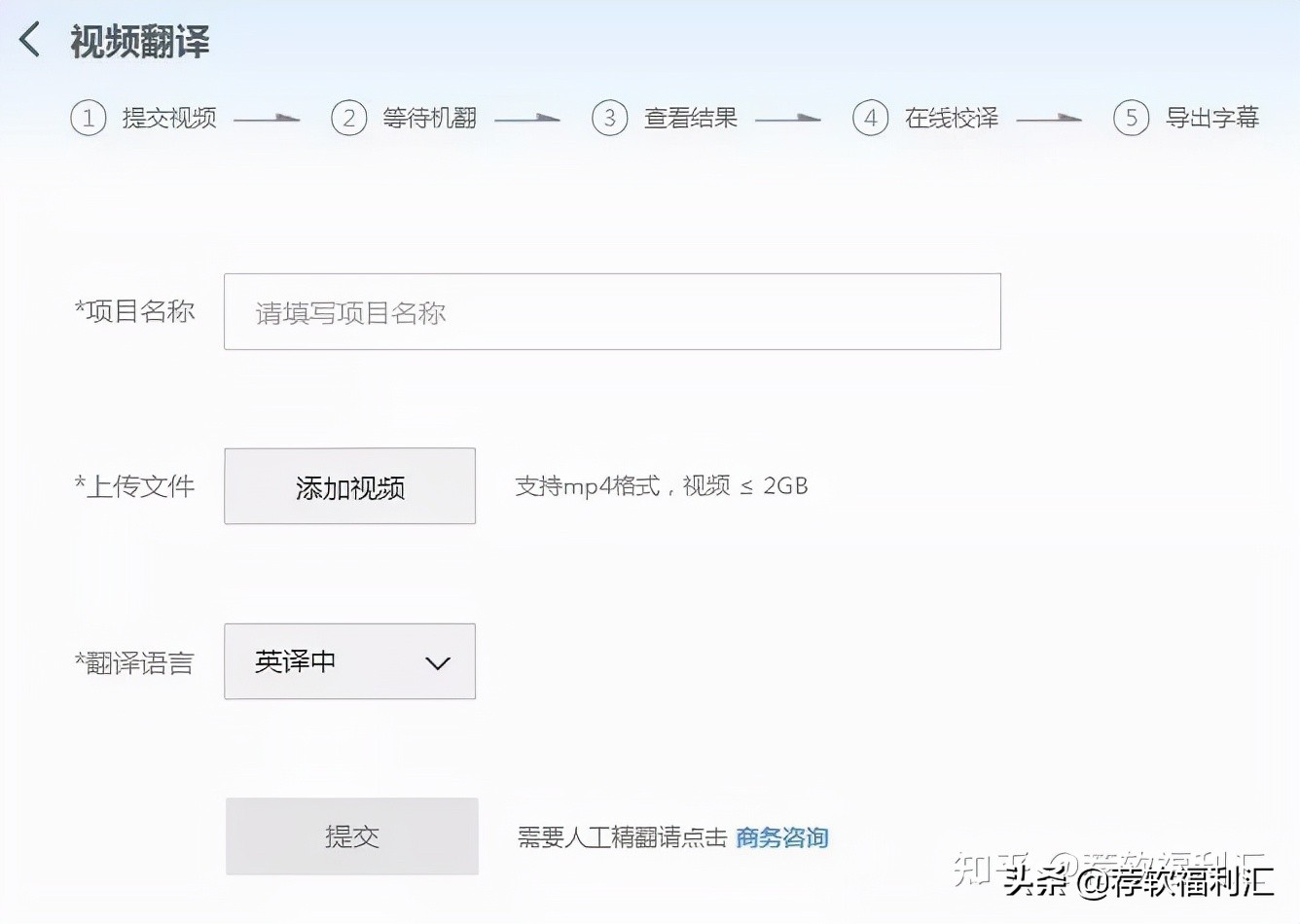Image resolution: width=1300 pixels, height=924 pixels.
Task: Click the chevron on the 翻译语言 selector
Action: coord(438,662)
